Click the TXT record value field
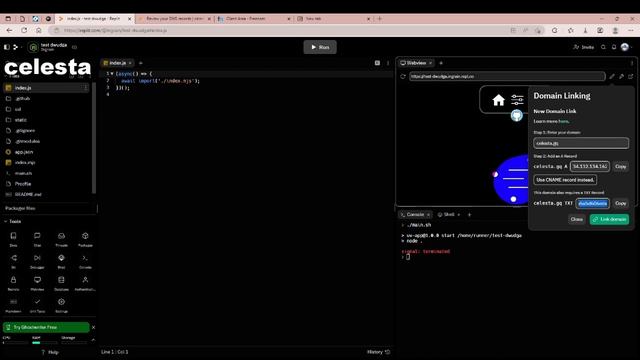Viewport: 640px width, 360px height. [x=593, y=203]
